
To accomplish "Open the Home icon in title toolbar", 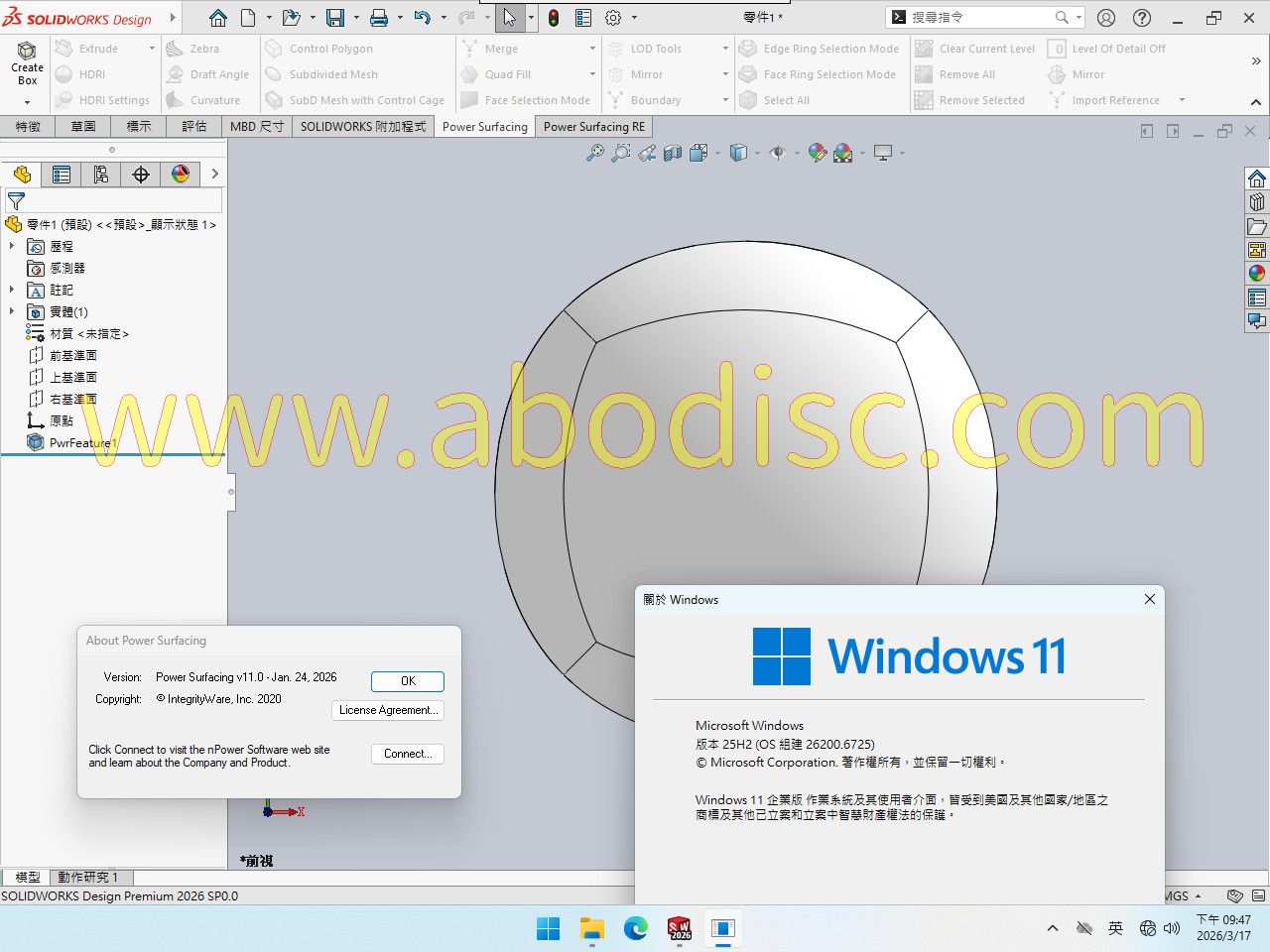I will point(218,18).
